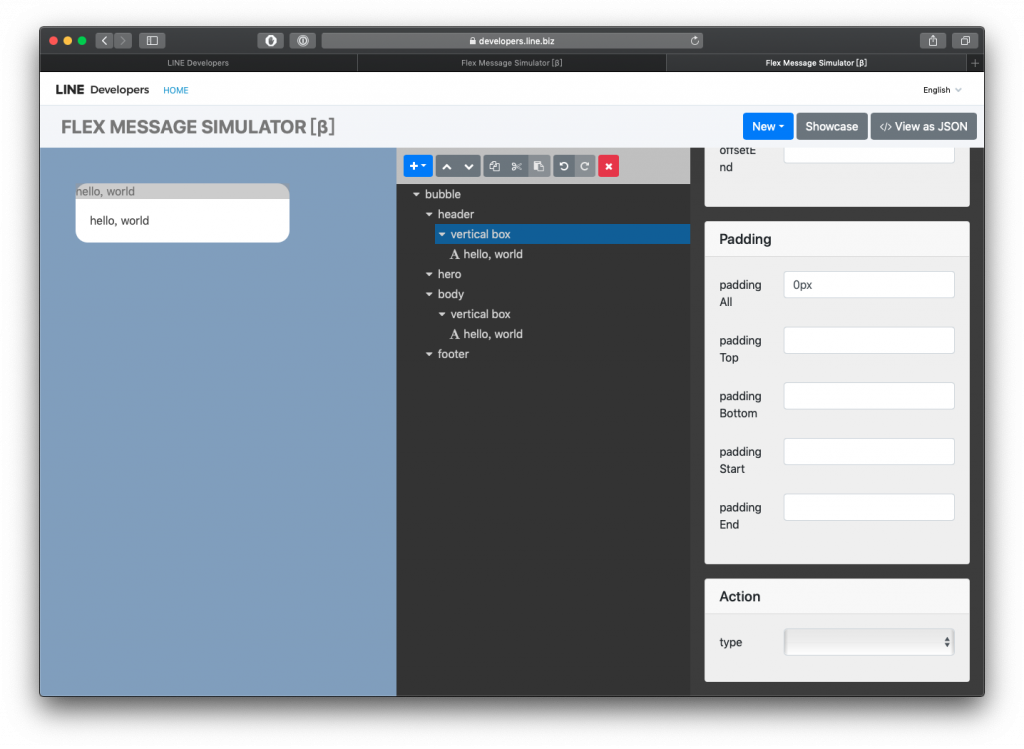Collapse body's vertical box node
The height and width of the screenshot is (749, 1024).
click(x=442, y=314)
